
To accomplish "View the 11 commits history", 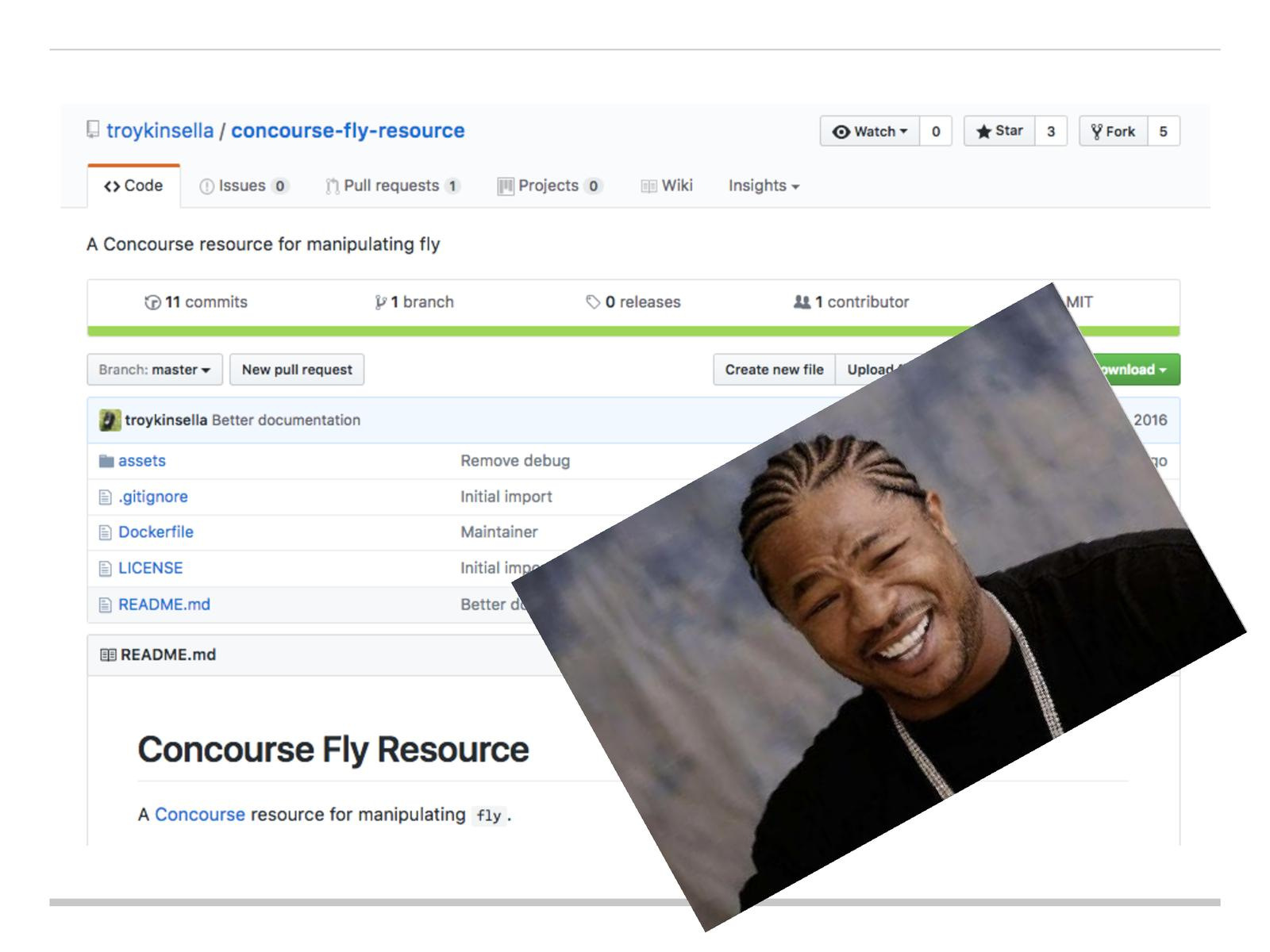I will tap(196, 302).
